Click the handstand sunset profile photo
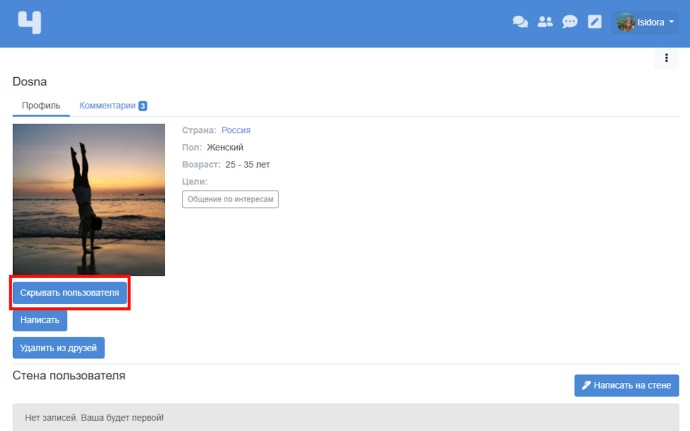This screenshot has width=690, height=431. click(x=89, y=200)
